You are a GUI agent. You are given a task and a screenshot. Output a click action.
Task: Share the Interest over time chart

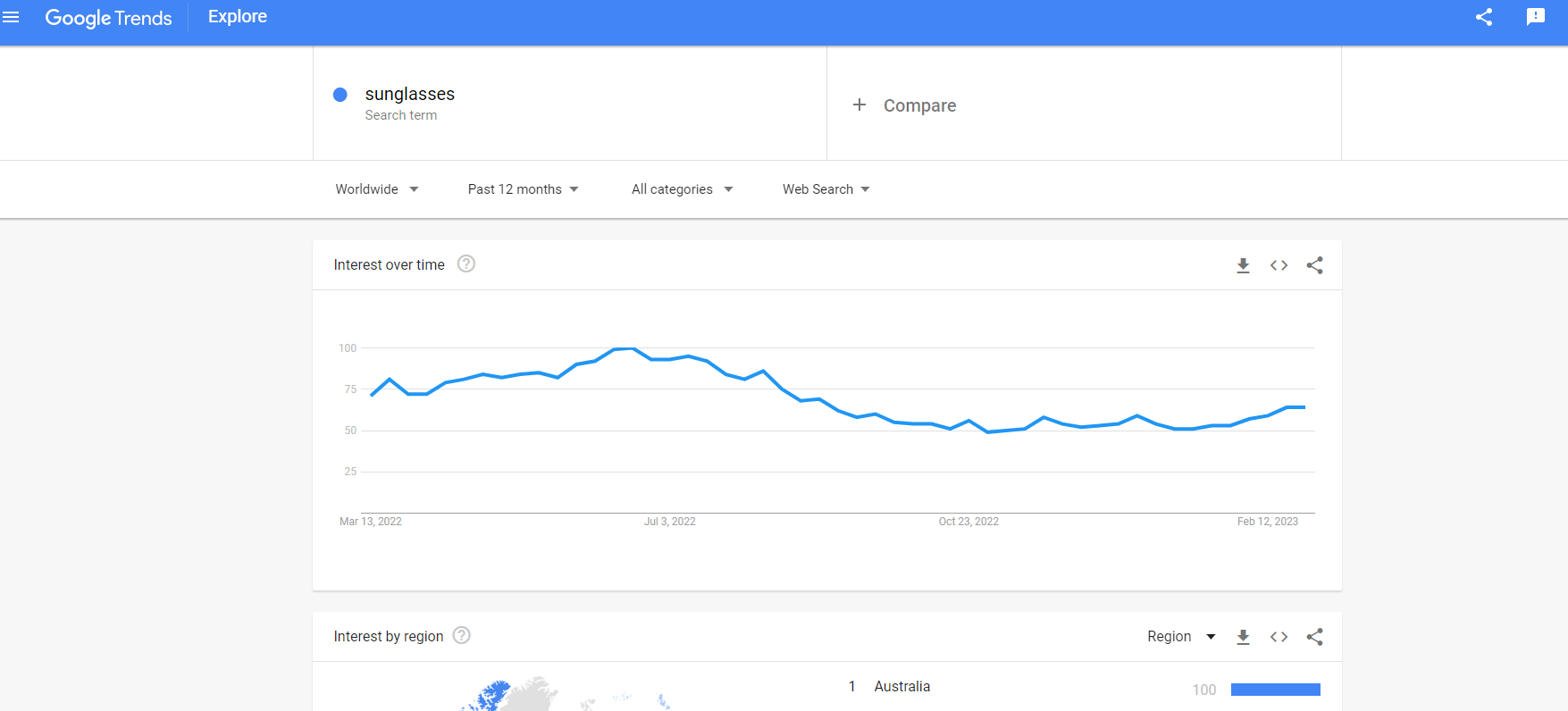click(x=1314, y=265)
